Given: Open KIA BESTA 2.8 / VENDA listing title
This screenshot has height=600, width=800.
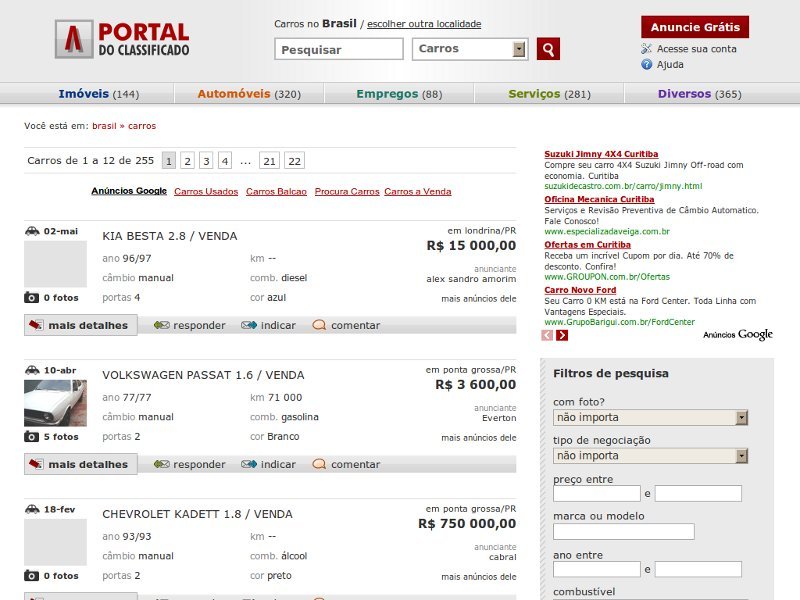Looking at the screenshot, I should click(170, 236).
